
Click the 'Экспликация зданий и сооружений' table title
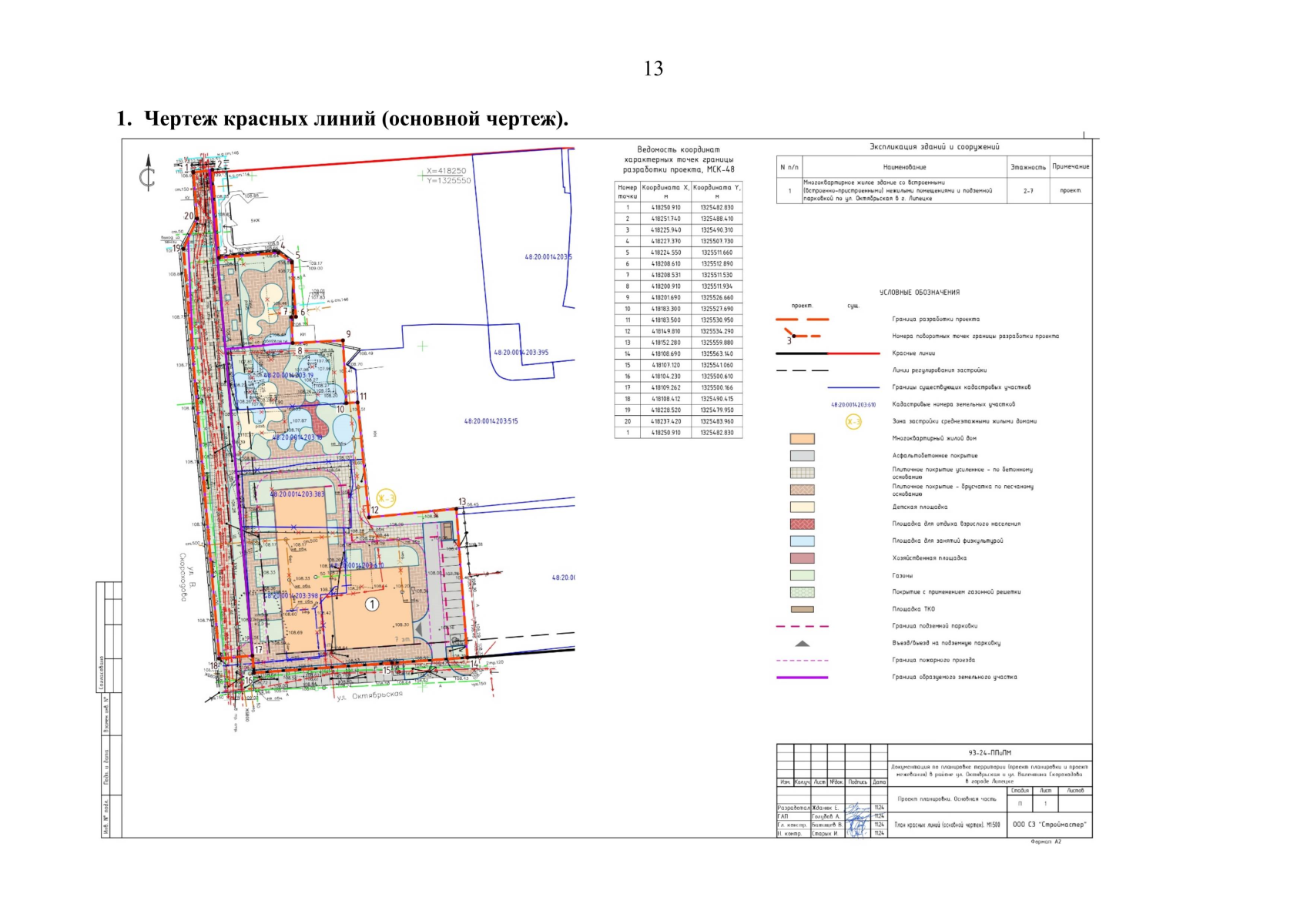pyautogui.click(x=933, y=146)
